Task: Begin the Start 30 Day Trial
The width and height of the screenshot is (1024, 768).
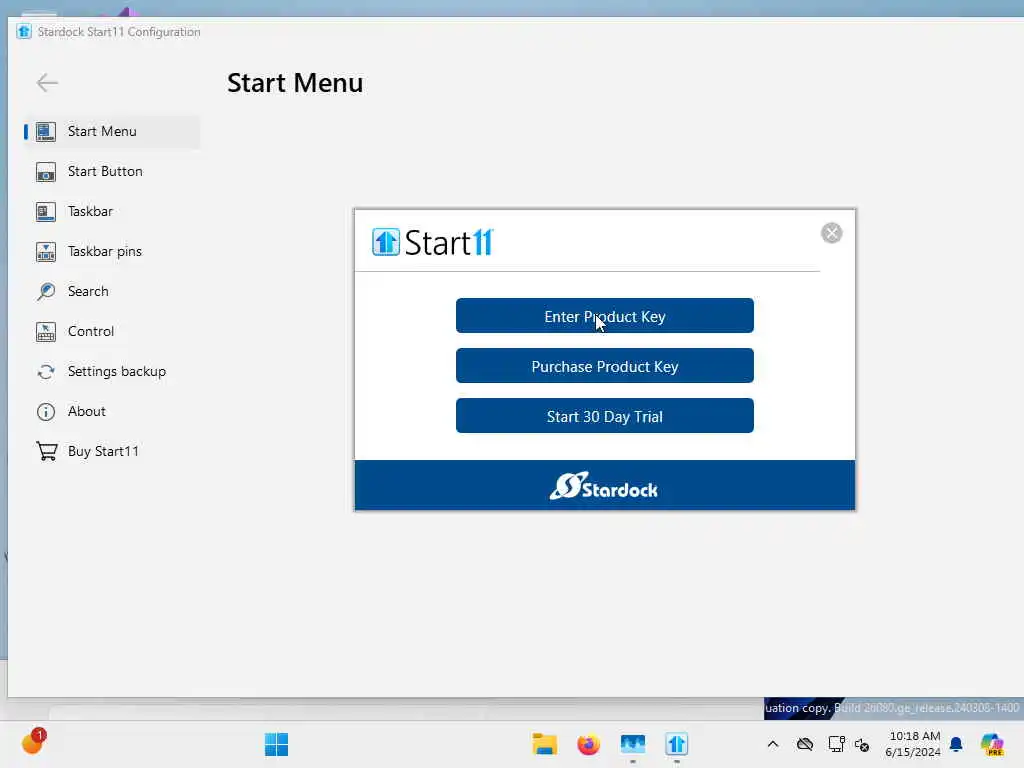Action: (605, 416)
